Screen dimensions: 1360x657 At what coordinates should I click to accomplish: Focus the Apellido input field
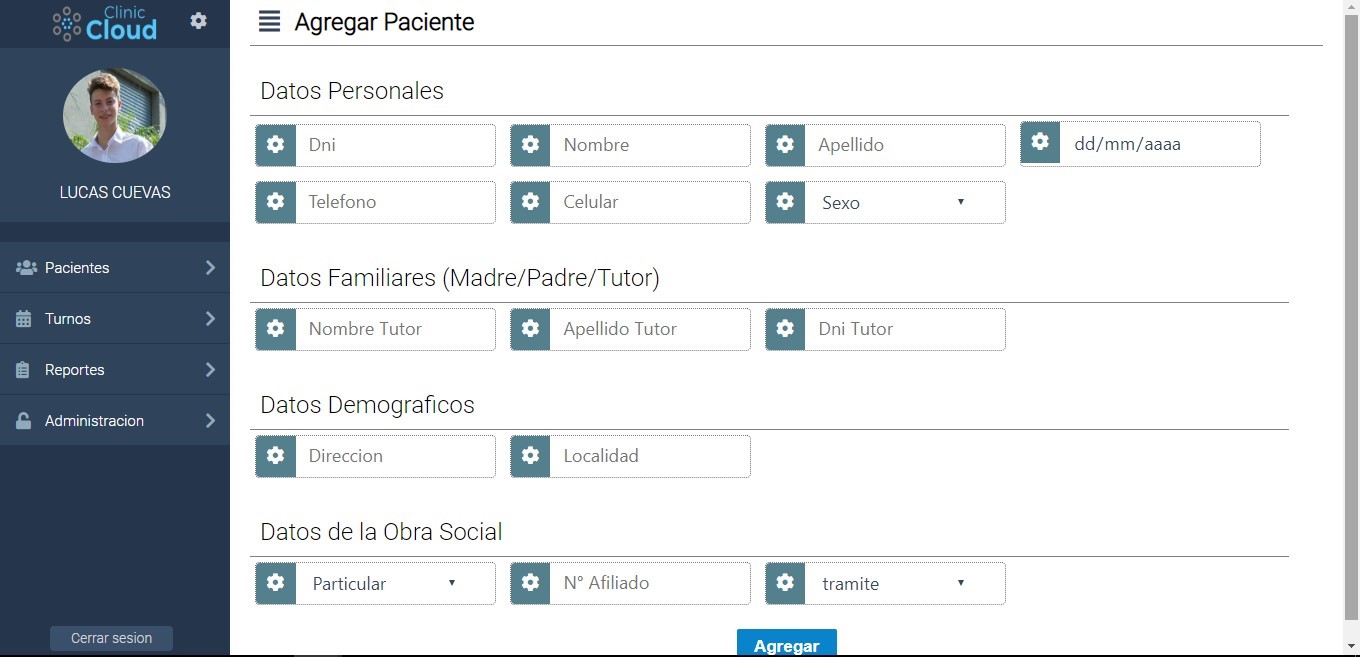point(905,145)
